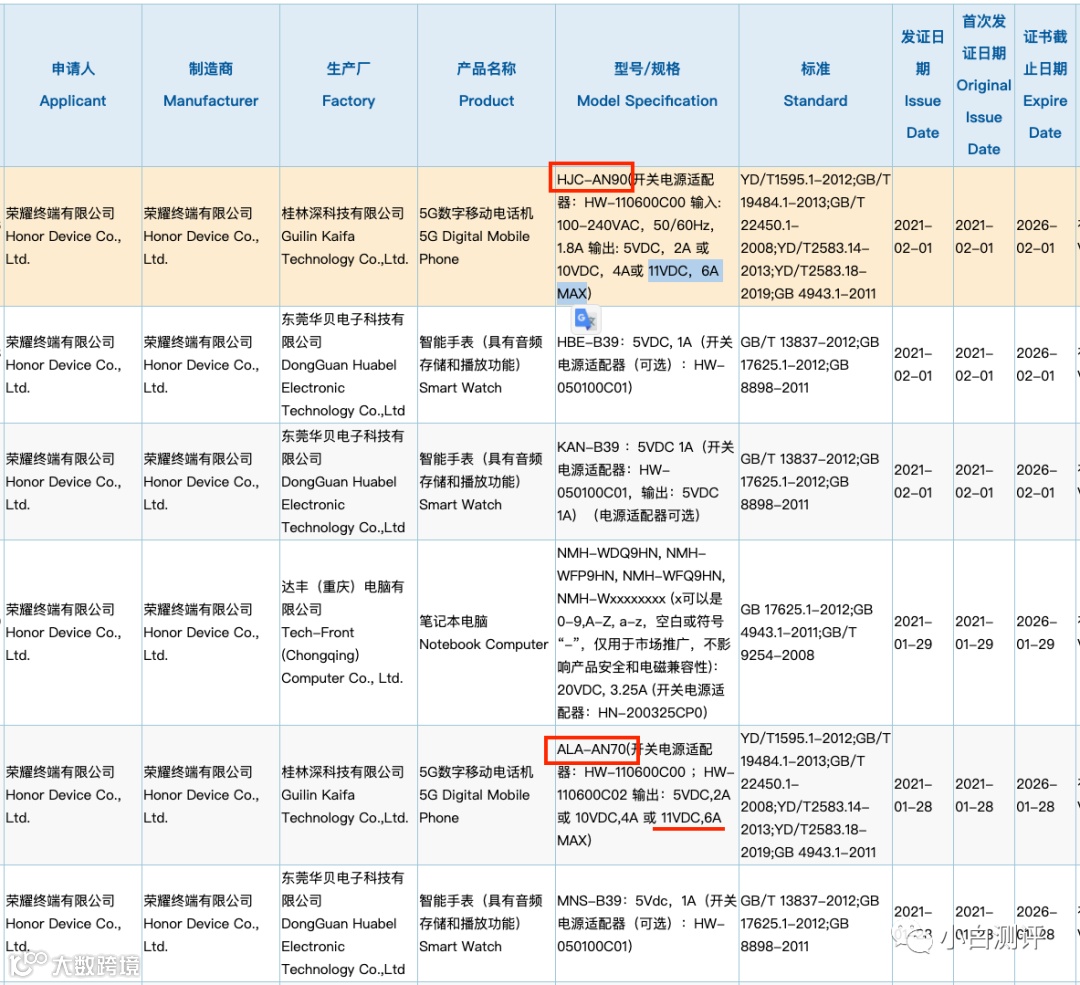
Task: Click Tech-Front (Chongqing) Computer factory cell
Action: 349,632
